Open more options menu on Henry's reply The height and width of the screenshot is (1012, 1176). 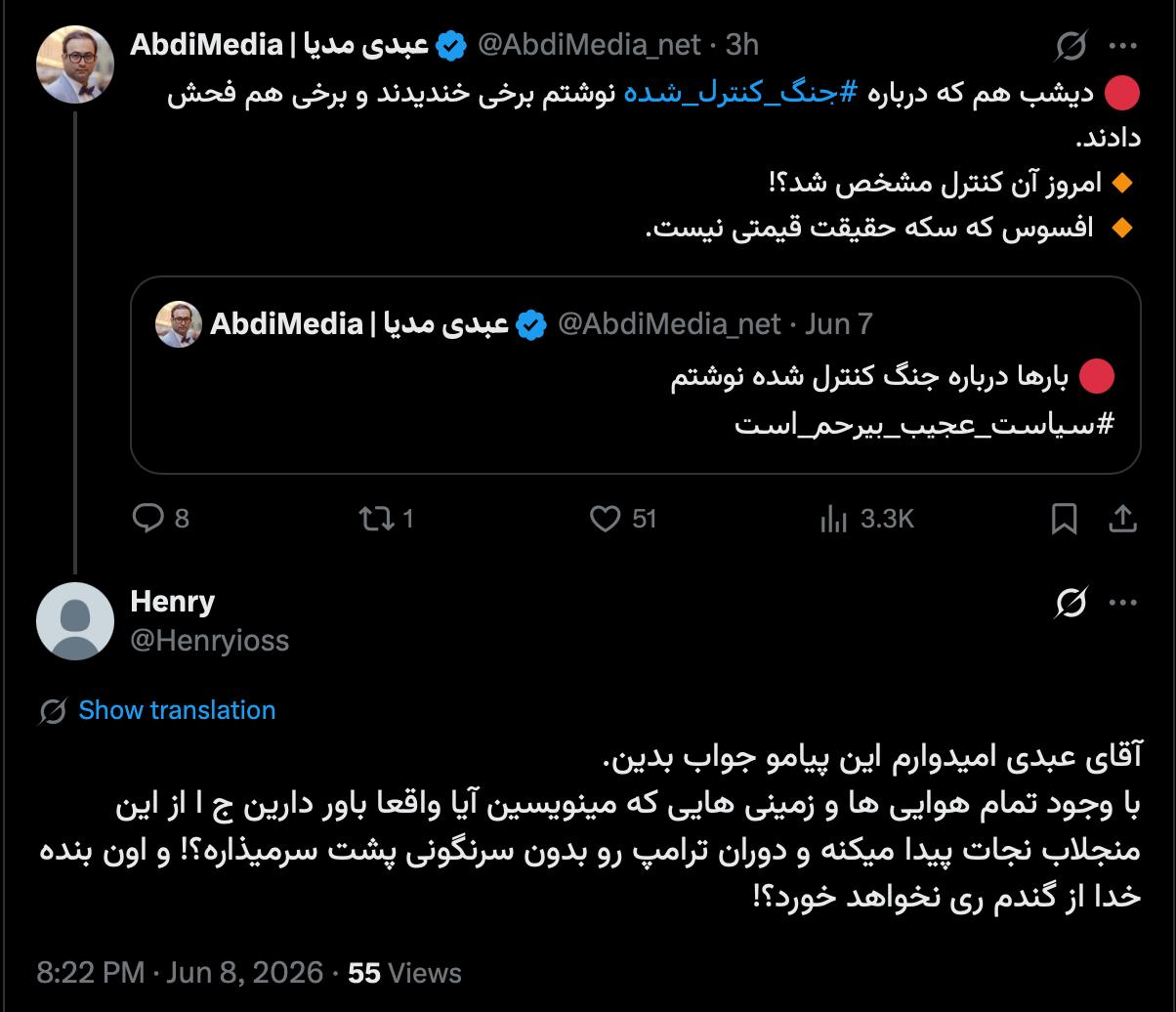pyautogui.click(x=1123, y=603)
